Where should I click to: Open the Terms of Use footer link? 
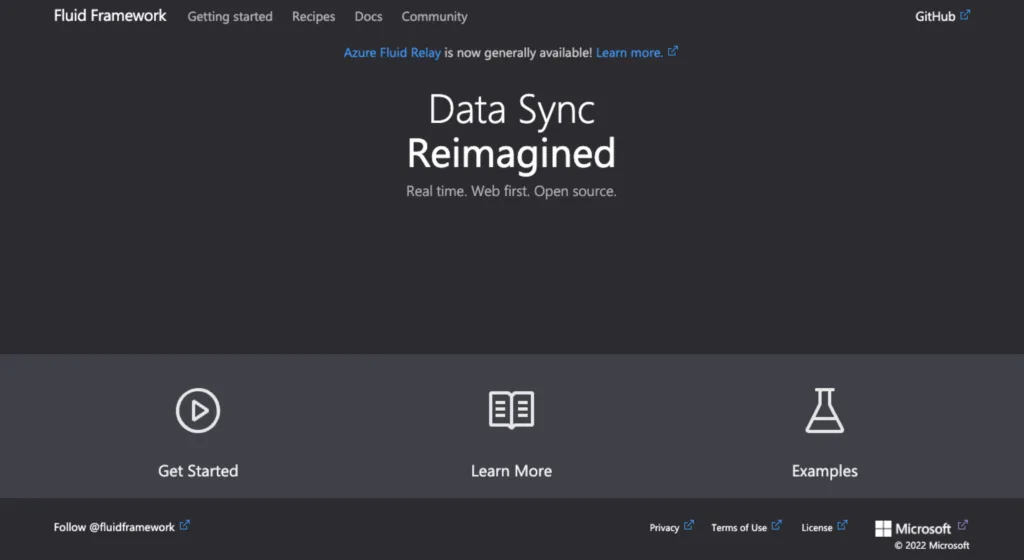739,528
